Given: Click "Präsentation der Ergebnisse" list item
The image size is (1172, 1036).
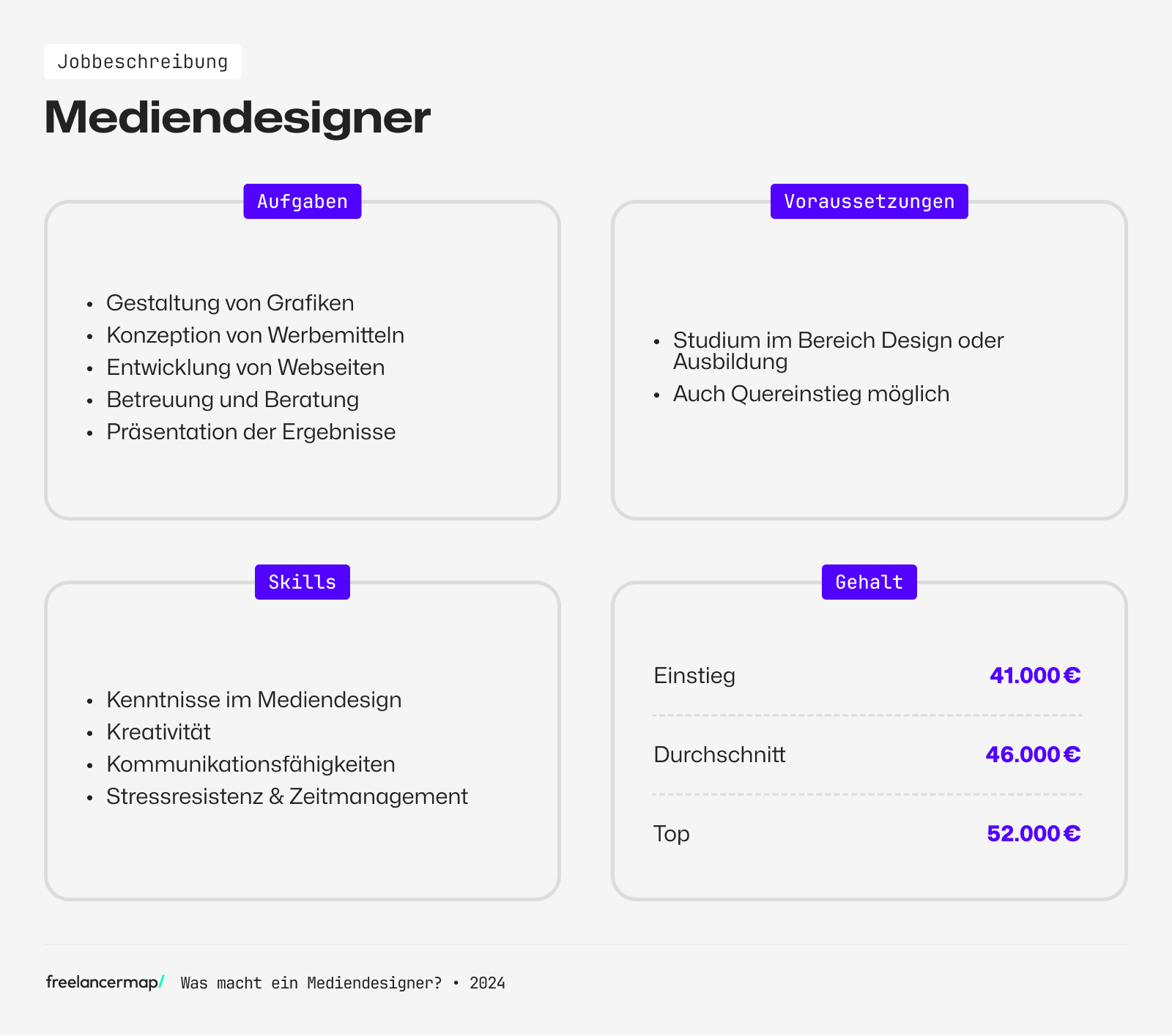Looking at the screenshot, I should click(x=251, y=432).
